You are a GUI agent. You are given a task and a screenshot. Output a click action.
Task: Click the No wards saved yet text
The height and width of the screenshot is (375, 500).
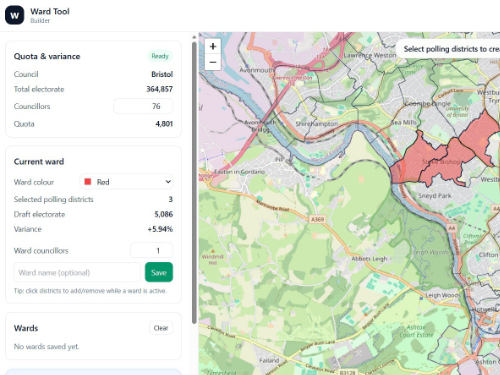tap(47, 347)
